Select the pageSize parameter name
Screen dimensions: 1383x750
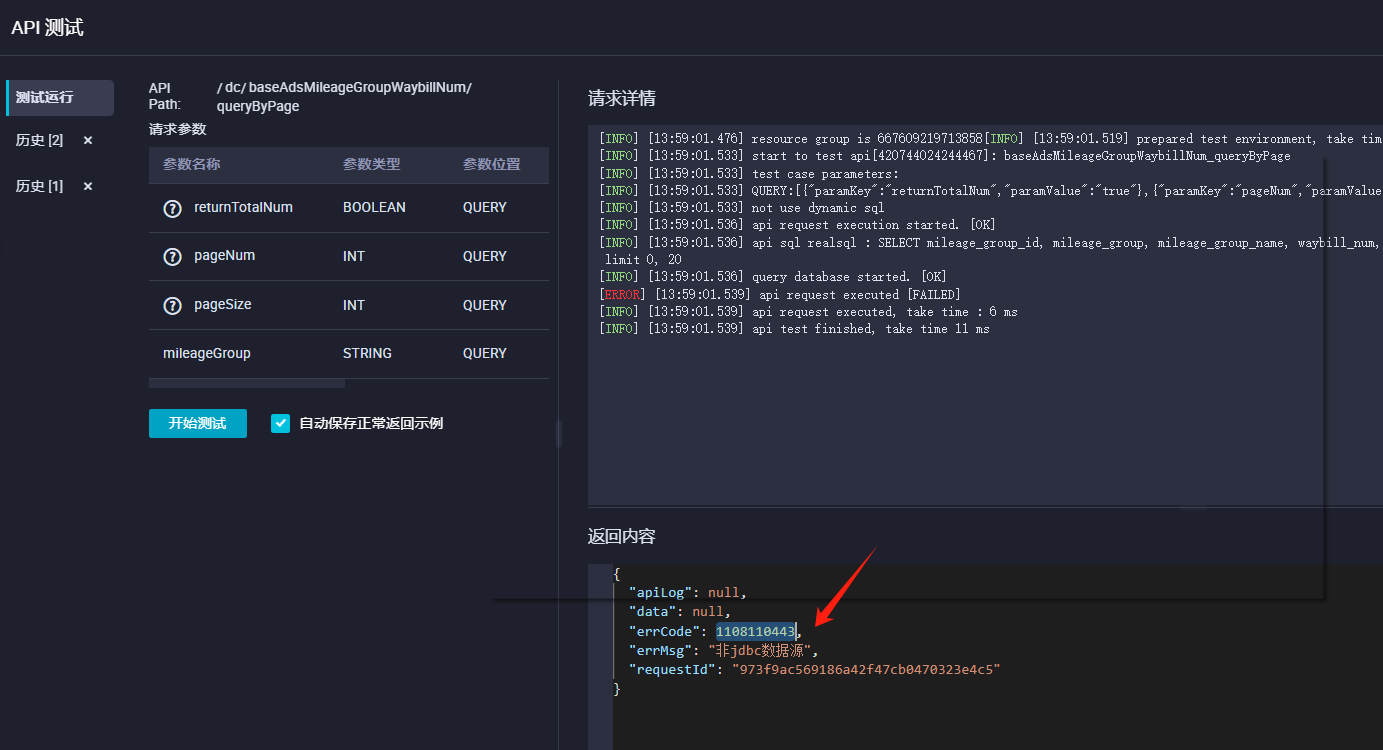[x=223, y=305]
